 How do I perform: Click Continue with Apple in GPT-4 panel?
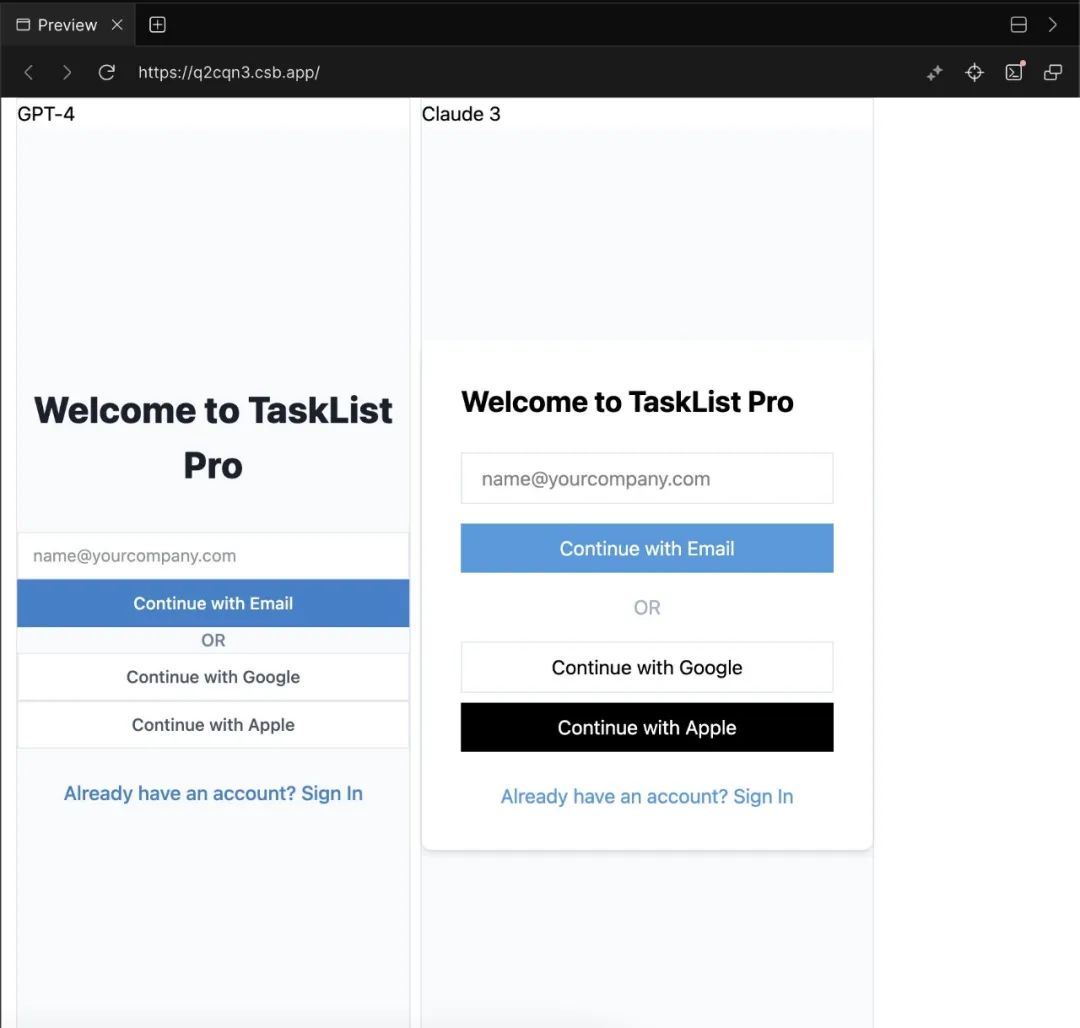coord(213,725)
